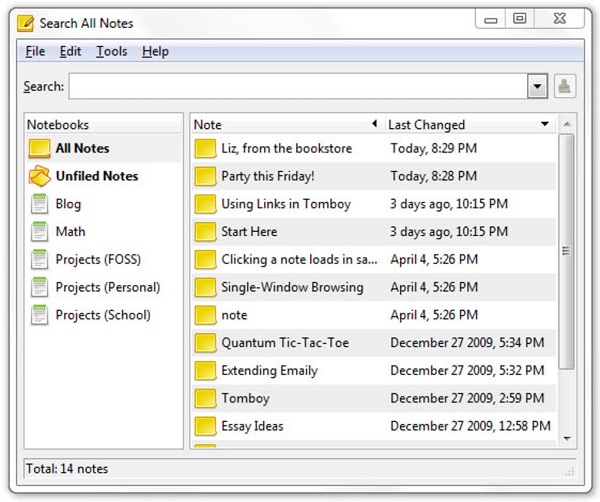Select the Projects (School) label
Viewport: 600px width, 502px height.
[x=103, y=315]
